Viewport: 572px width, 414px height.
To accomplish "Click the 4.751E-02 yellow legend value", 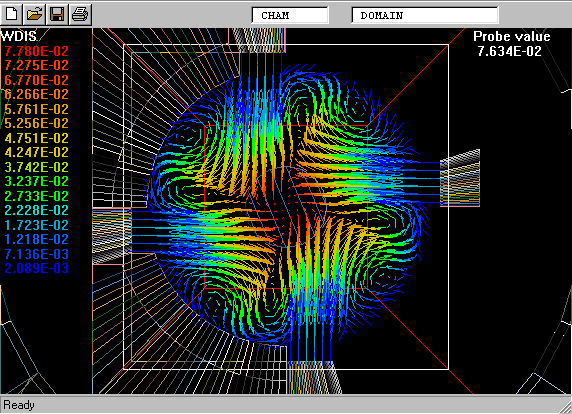I will coord(36,138).
